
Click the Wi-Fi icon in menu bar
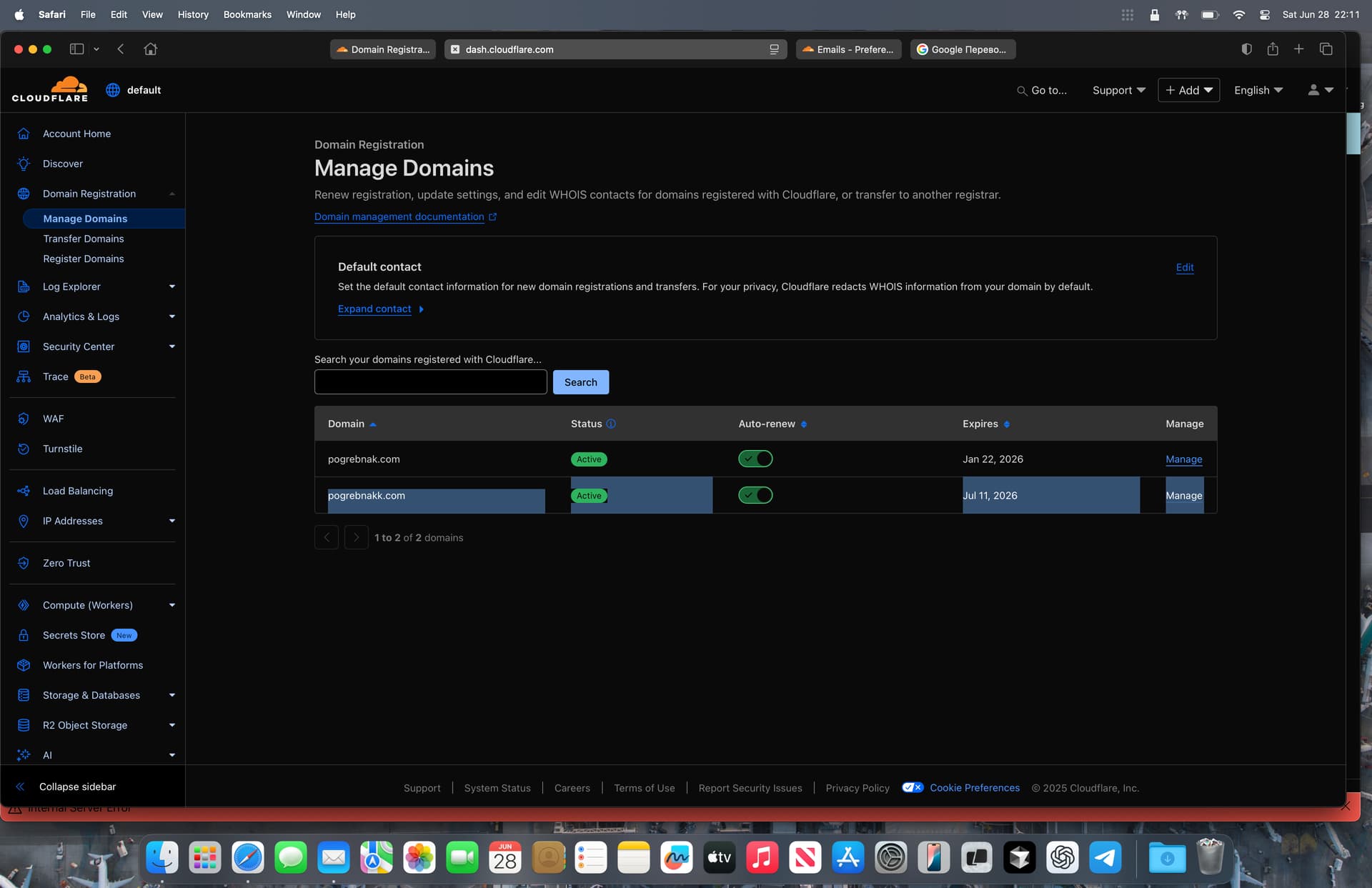tap(1238, 14)
